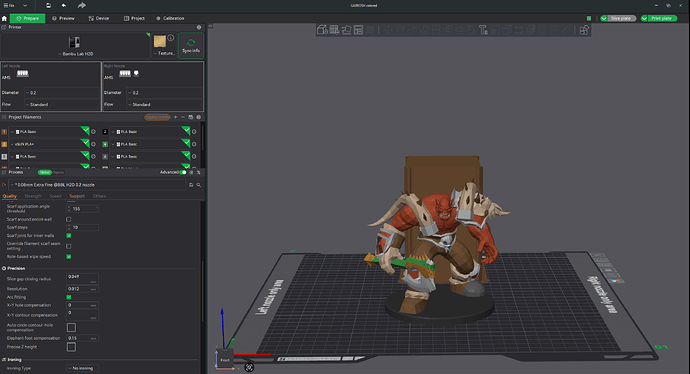Open the Textured plate type dropdown
Image resolution: width=690 pixels, height=374 pixels.
tap(164, 53)
